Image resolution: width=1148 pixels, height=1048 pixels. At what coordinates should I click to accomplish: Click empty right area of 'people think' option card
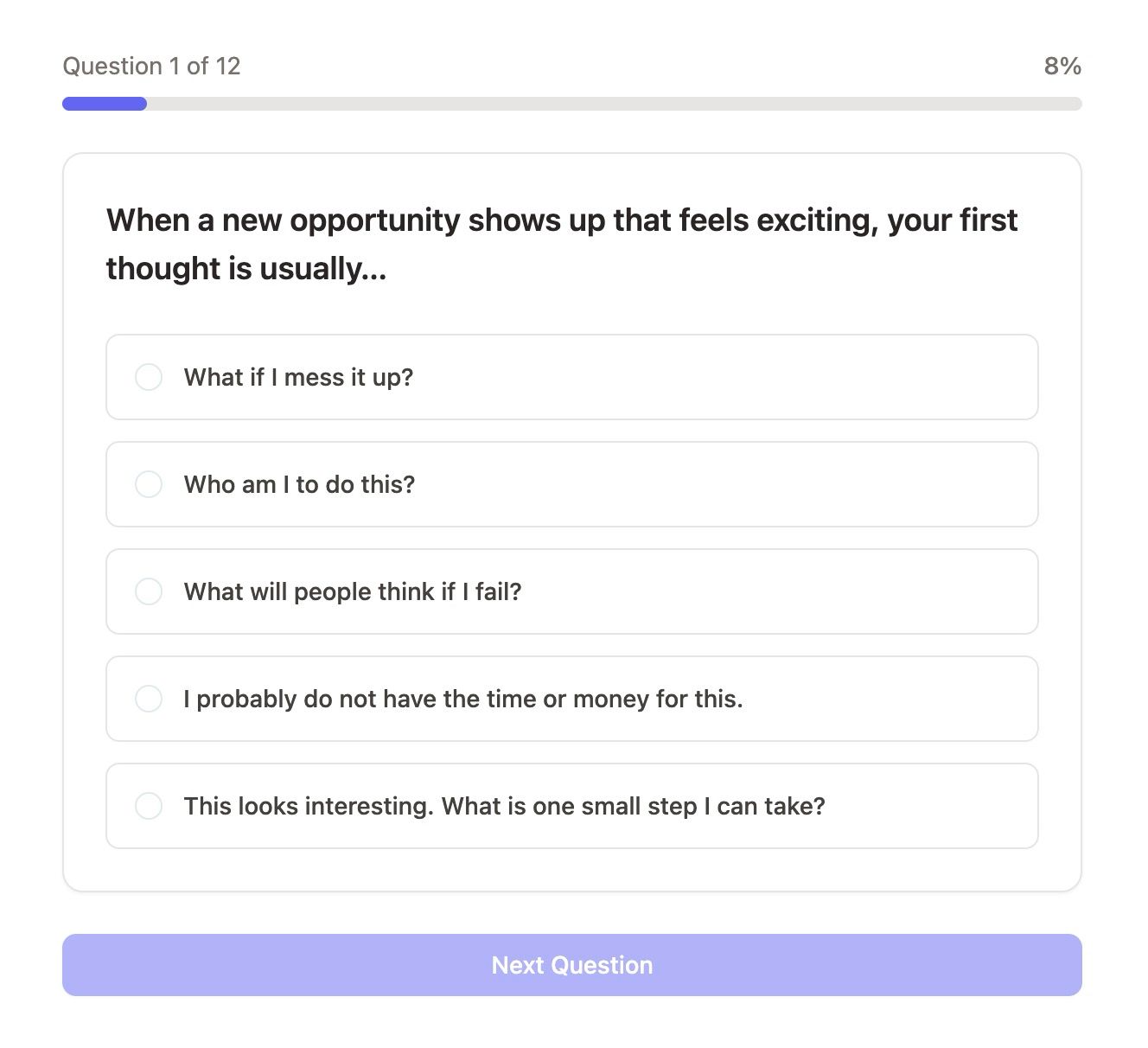(778, 591)
